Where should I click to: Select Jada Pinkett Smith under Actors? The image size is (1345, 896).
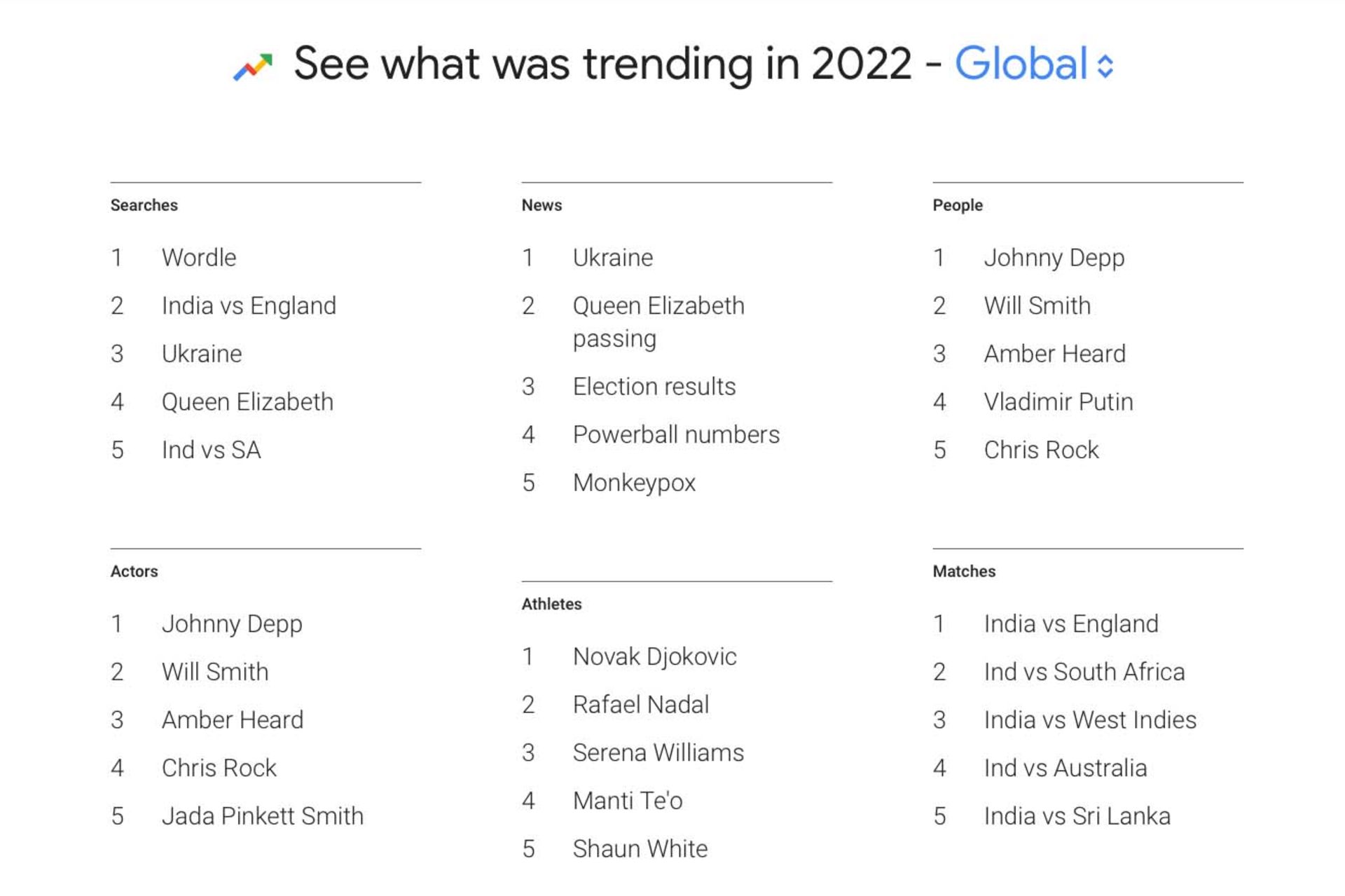point(262,816)
